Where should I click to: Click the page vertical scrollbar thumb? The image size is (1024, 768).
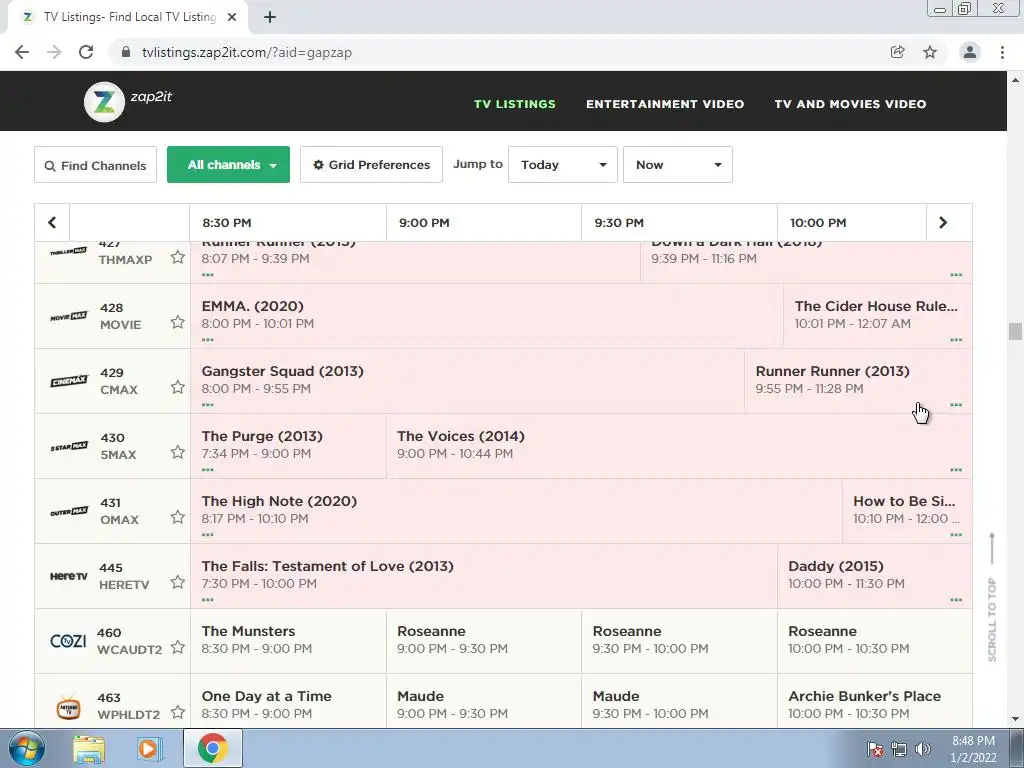(x=1015, y=331)
